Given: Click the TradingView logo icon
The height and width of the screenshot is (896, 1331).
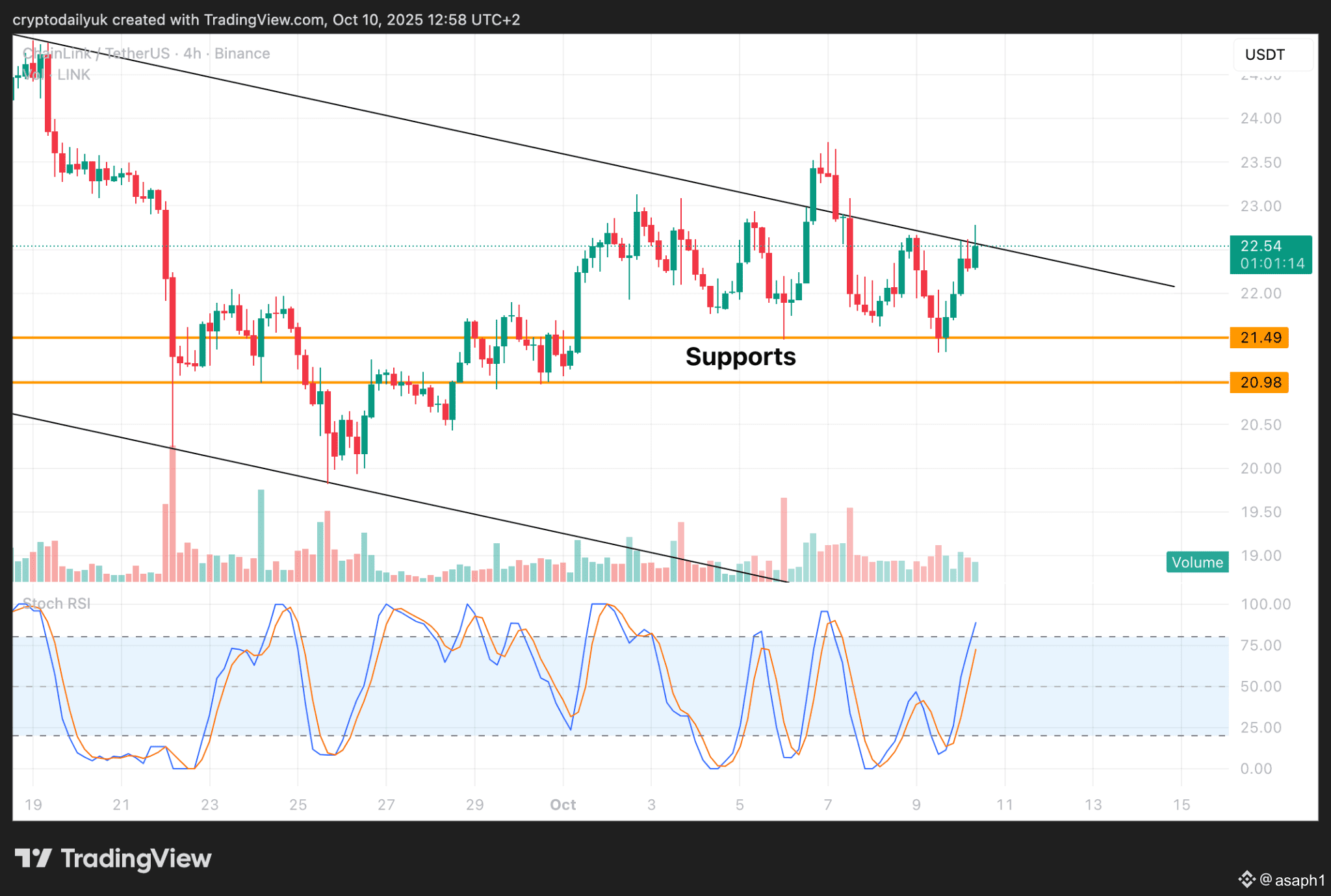Looking at the screenshot, I should (x=32, y=858).
